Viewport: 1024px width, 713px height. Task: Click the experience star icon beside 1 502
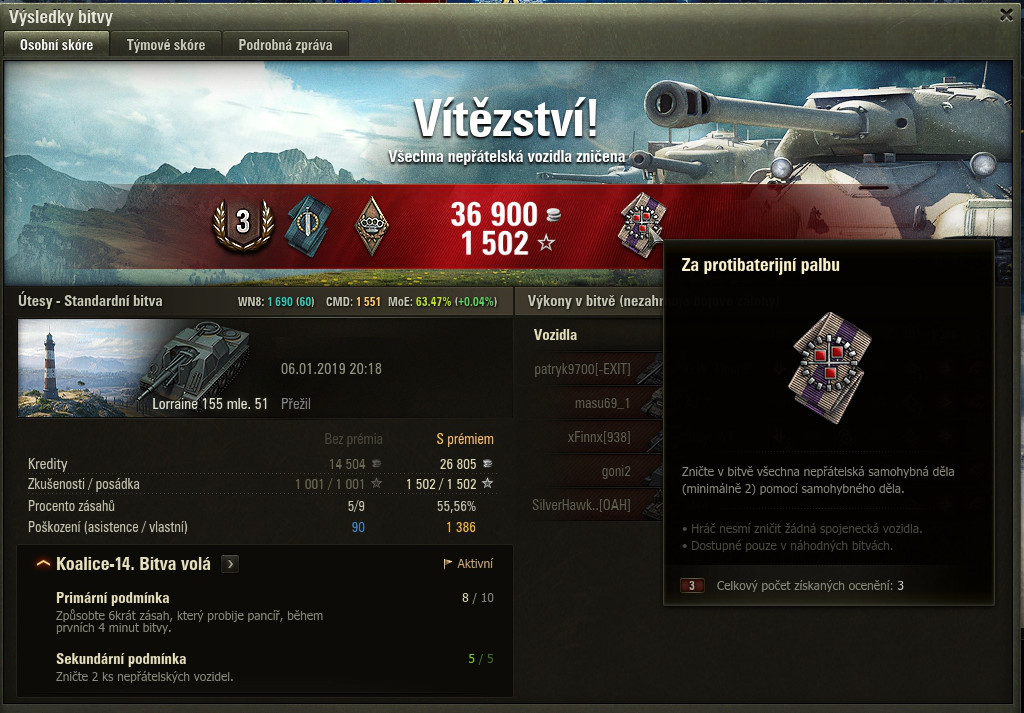pyautogui.click(x=546, y=244)
